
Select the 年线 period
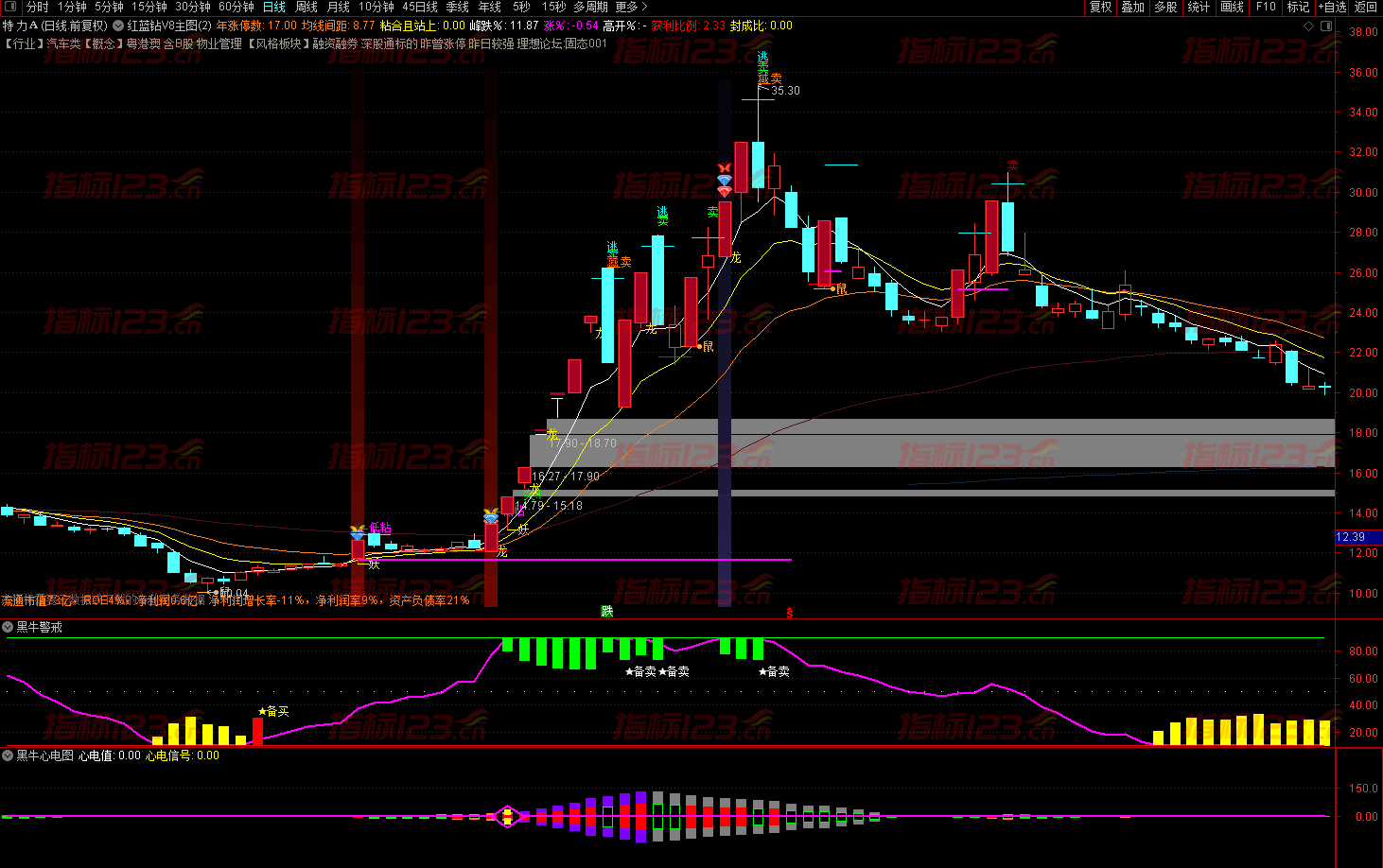tap(490, 7)
